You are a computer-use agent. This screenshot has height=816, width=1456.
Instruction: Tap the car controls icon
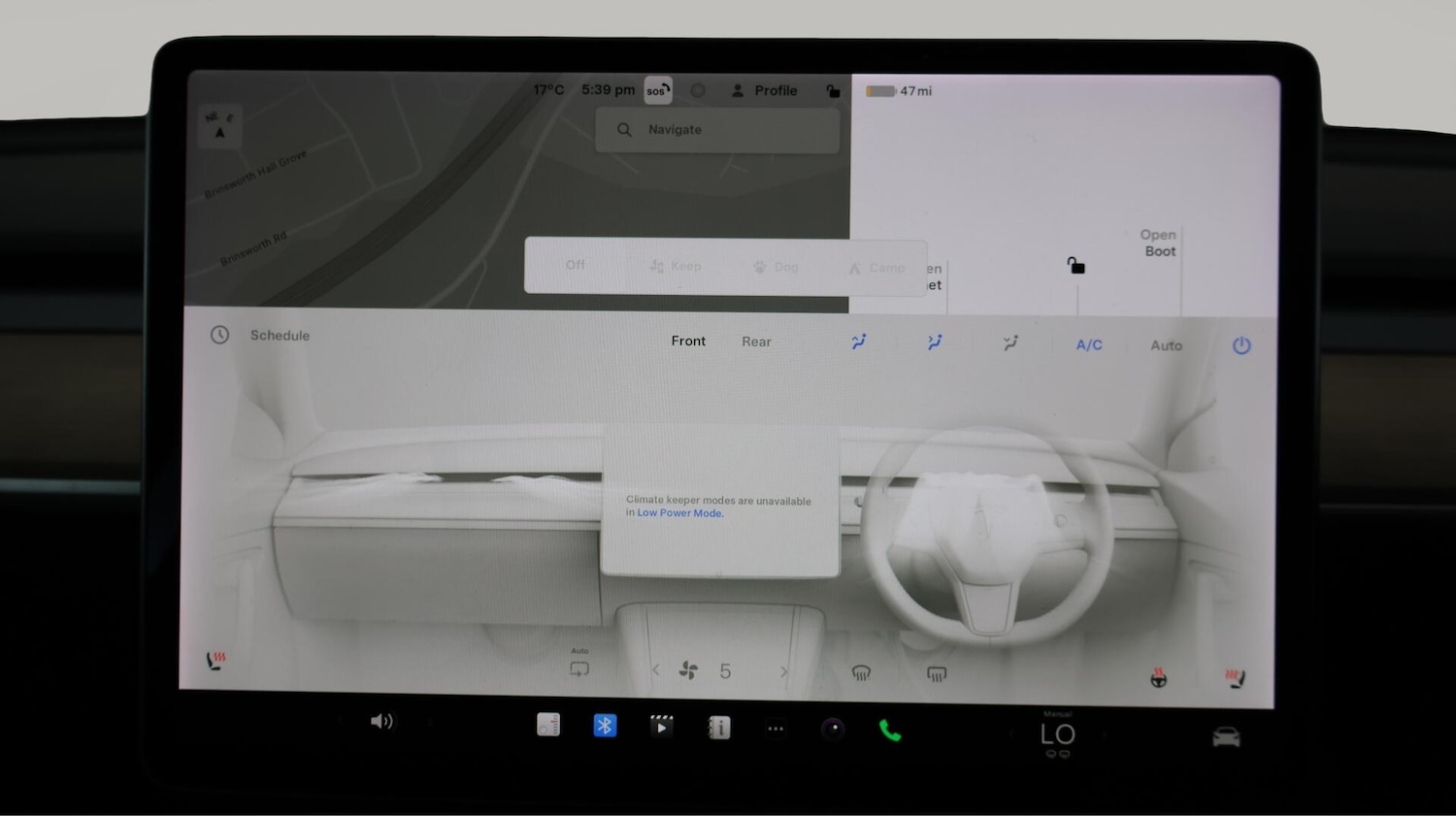[x=1226, y=737]
